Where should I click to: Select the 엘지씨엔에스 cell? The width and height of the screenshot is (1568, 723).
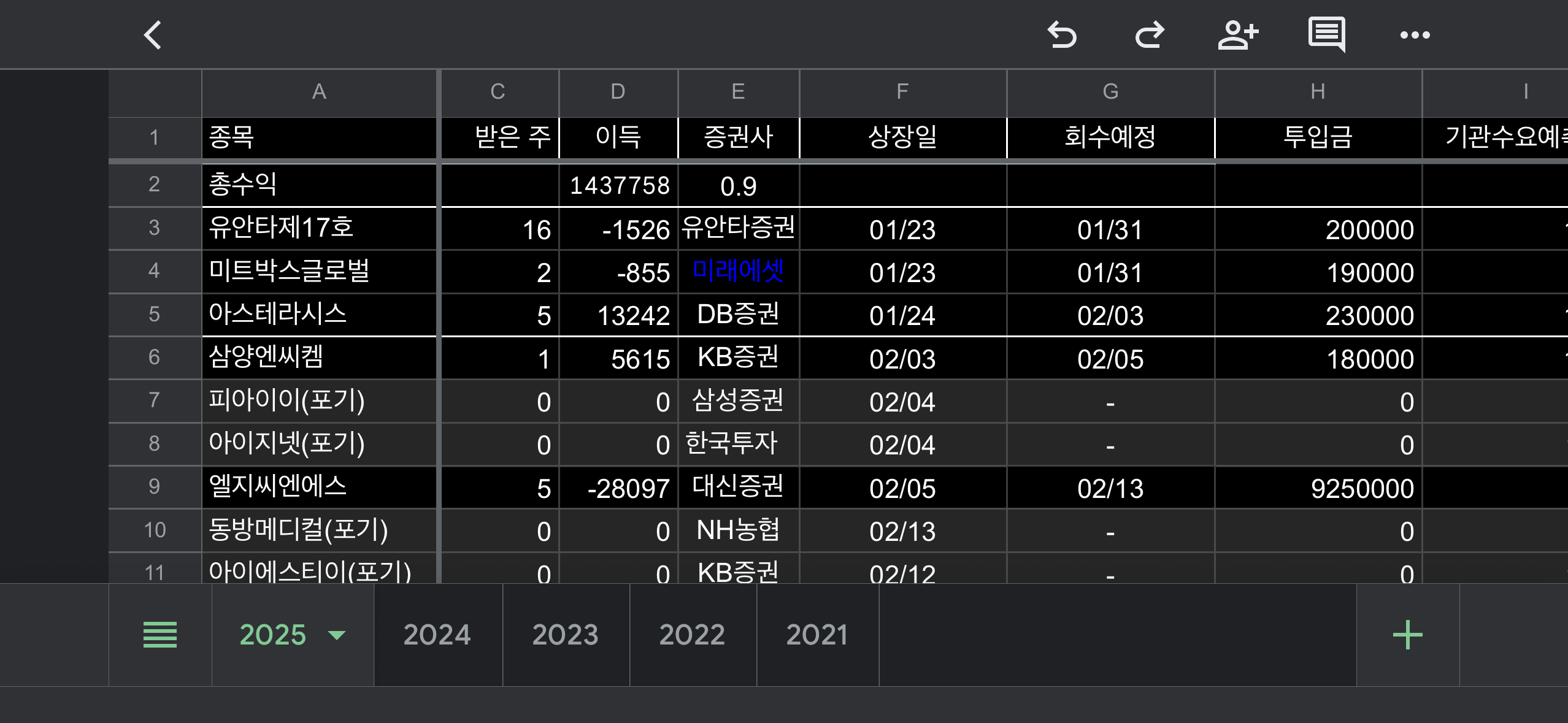(318, 487)
